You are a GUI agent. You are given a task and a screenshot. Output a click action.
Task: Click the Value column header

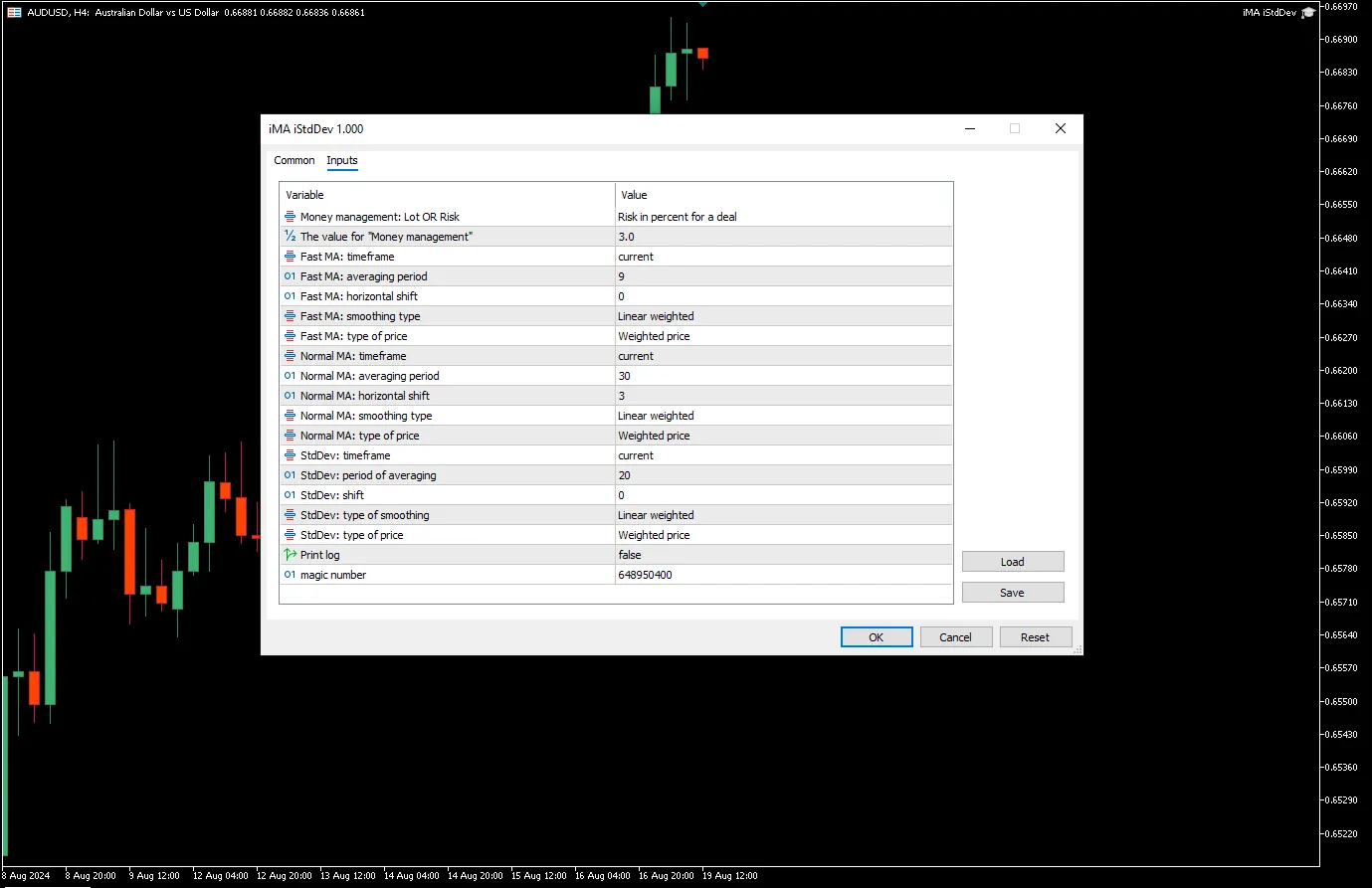784,195
